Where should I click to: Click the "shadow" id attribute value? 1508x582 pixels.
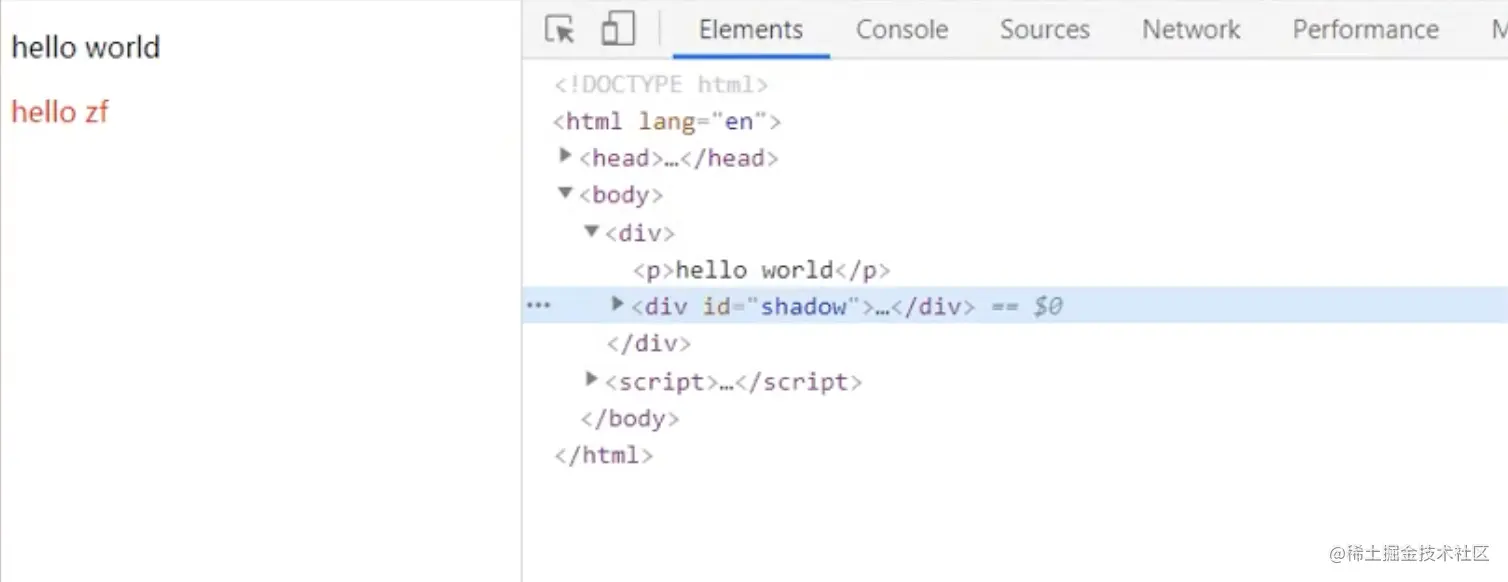pyautogui.click(x=804, y=306)
